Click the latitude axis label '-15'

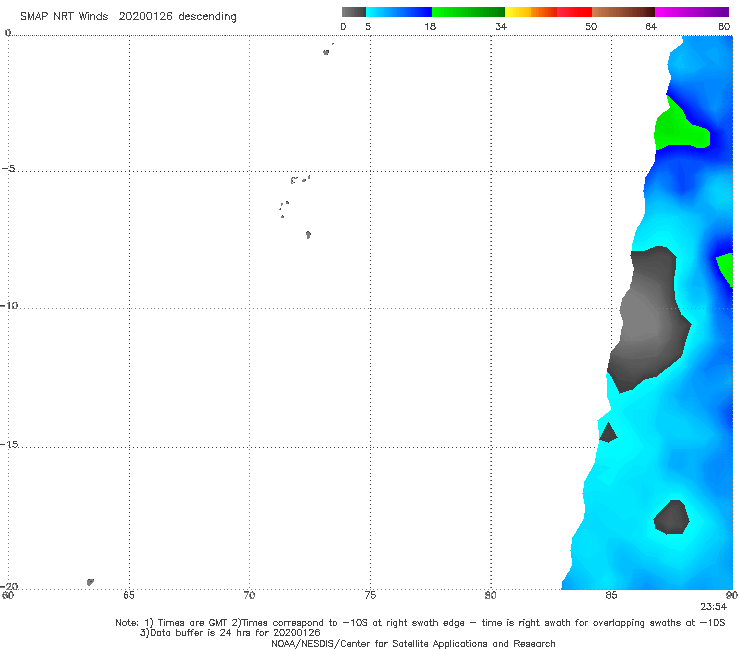(9, 444)
